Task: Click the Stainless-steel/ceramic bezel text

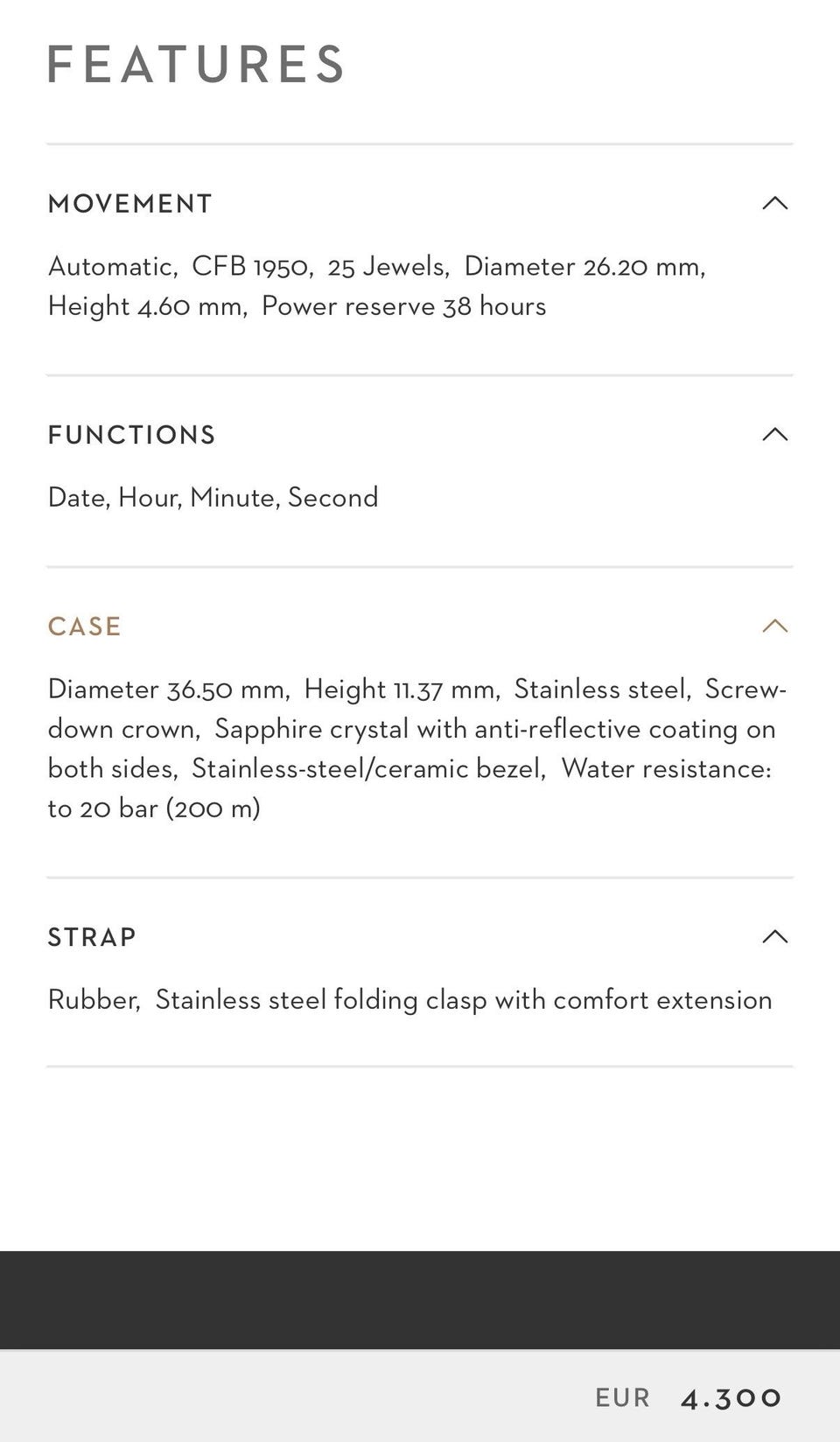Action: click(368, 769)
